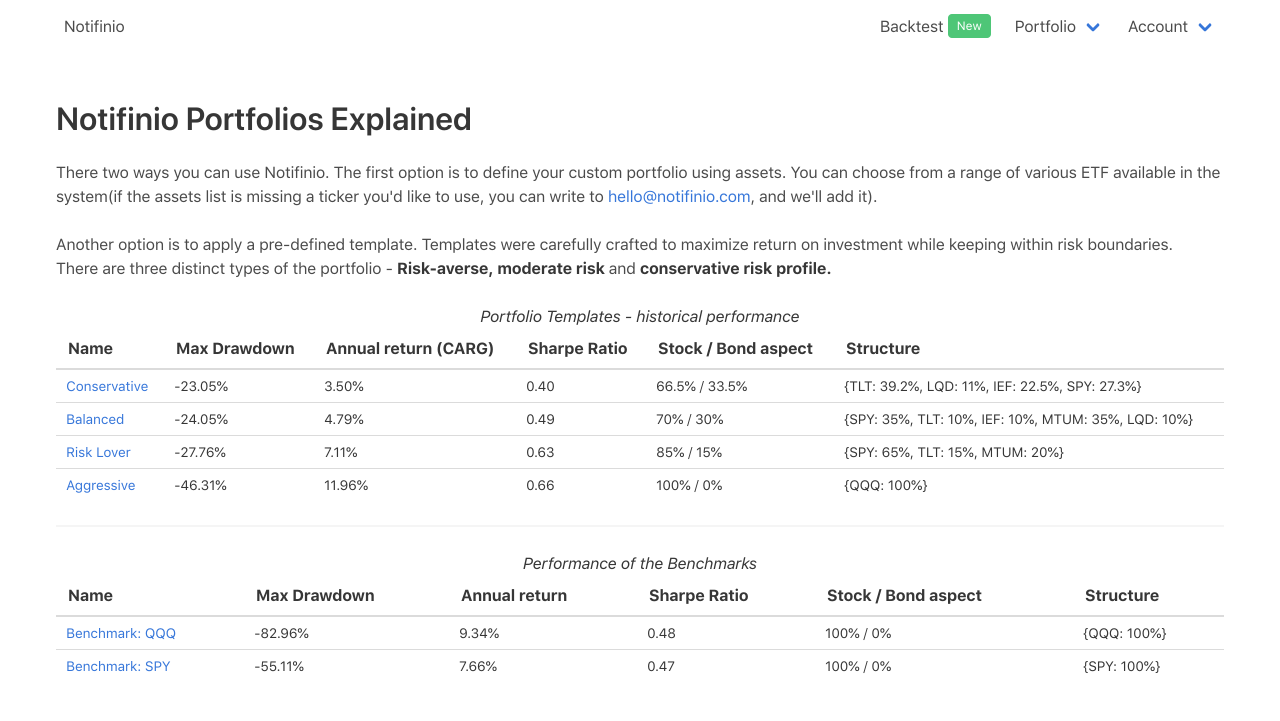Open the Conservative portfolio template
Image resolution: width=1280 pixels, height=721 pixels.
pos(107,386)
